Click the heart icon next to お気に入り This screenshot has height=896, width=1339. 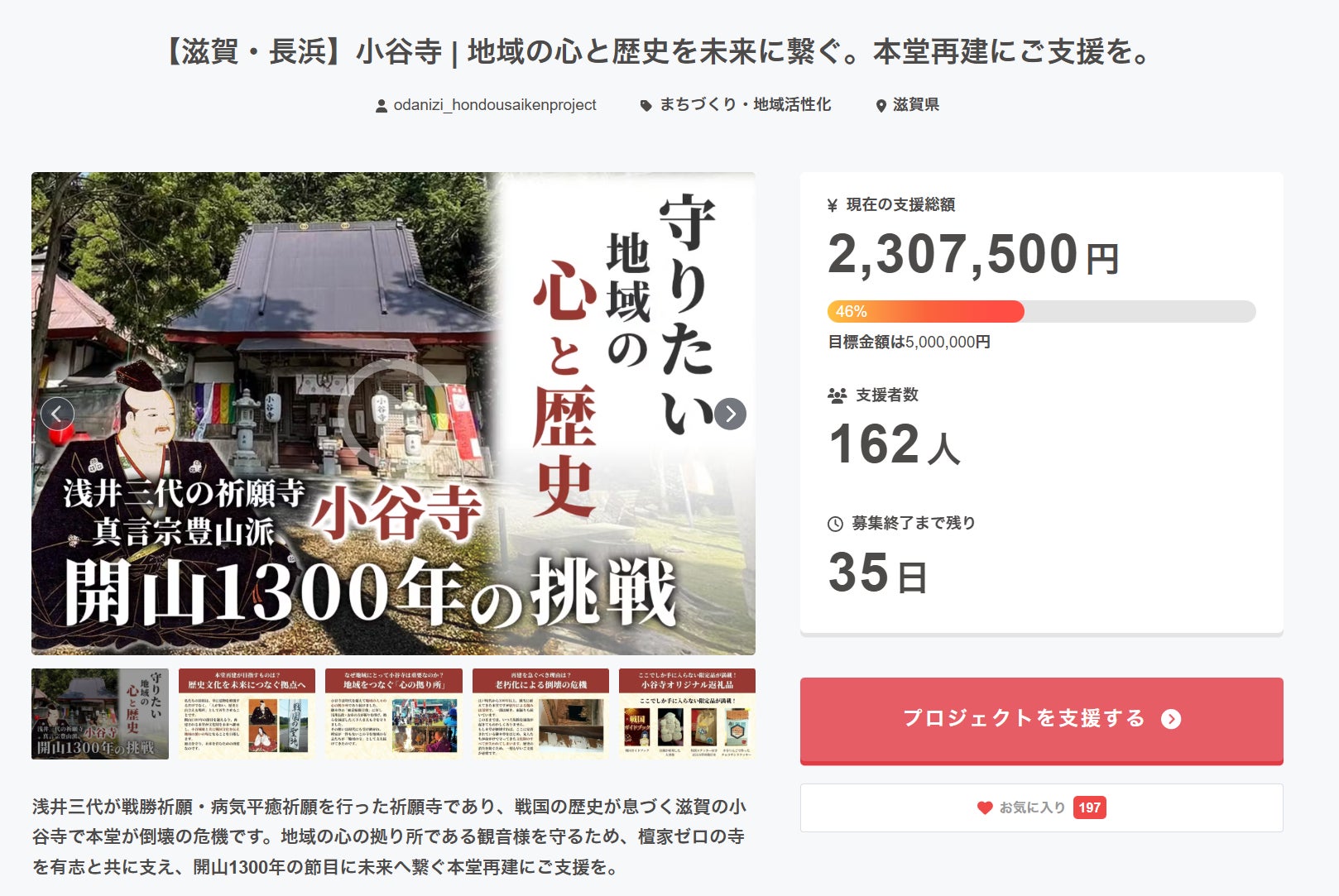pos(984,807)
